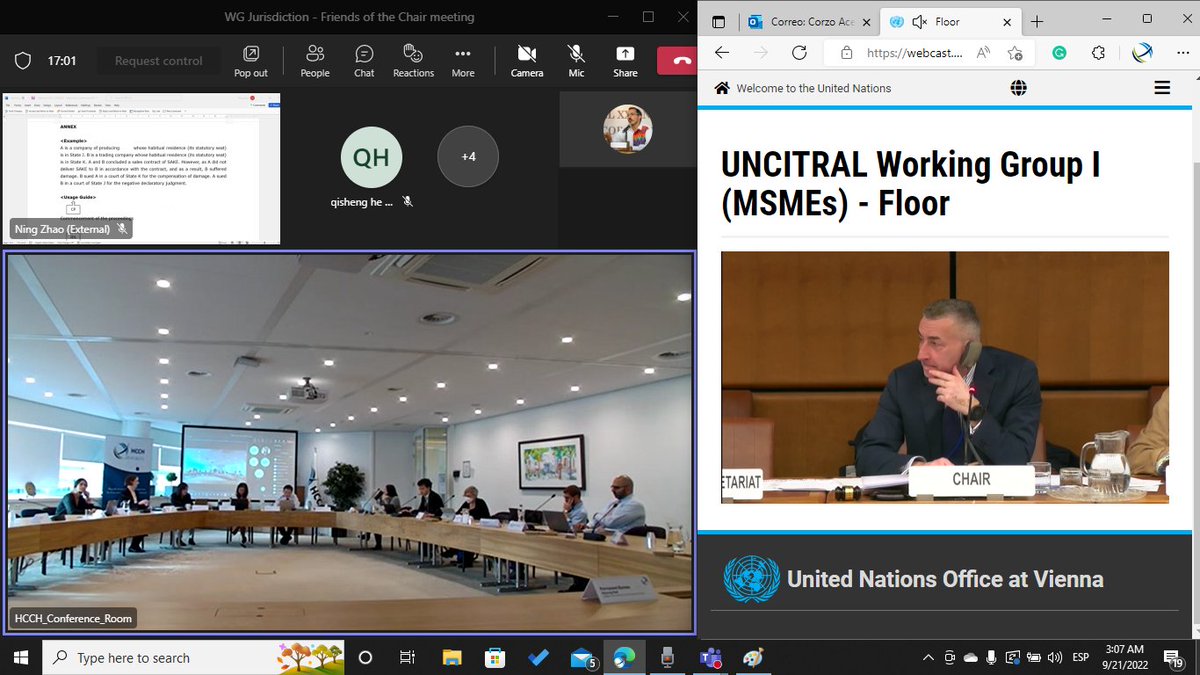Open the meeting Chat panel

363,60
